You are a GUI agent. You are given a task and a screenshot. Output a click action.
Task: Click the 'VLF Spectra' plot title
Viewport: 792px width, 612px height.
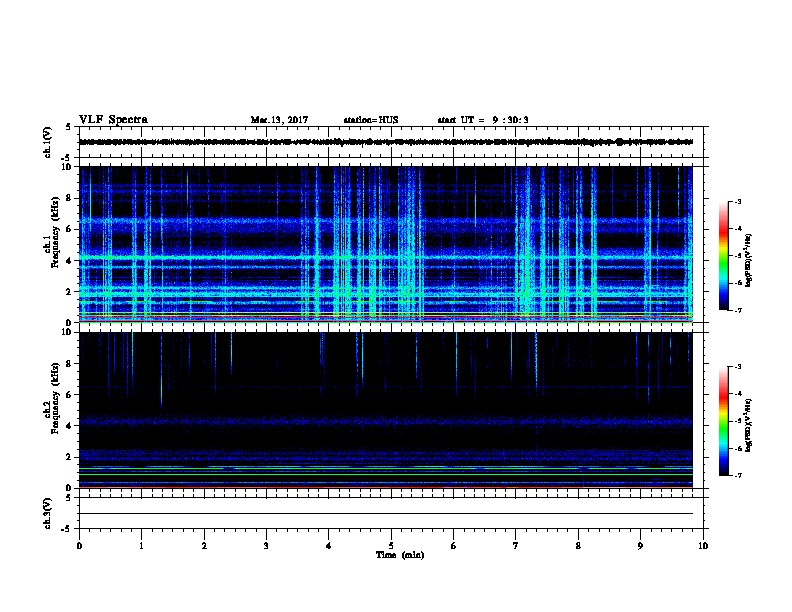(113, 119)
